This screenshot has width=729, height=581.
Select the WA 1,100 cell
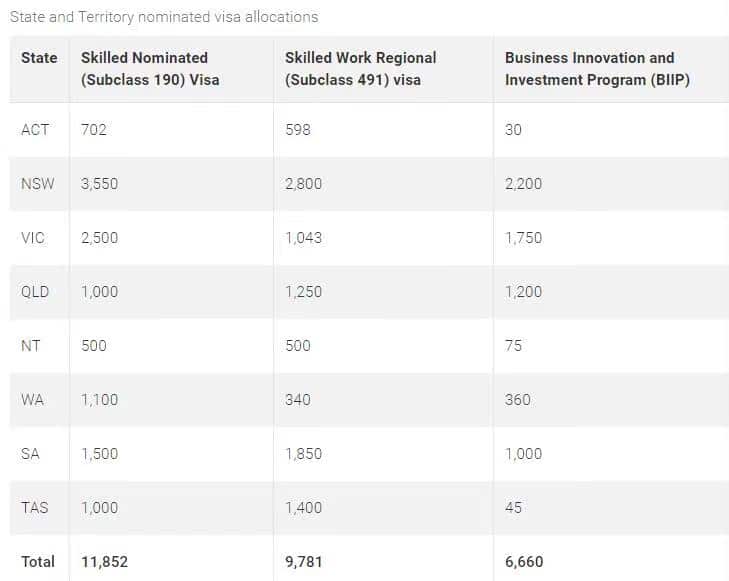click(99, 400)
